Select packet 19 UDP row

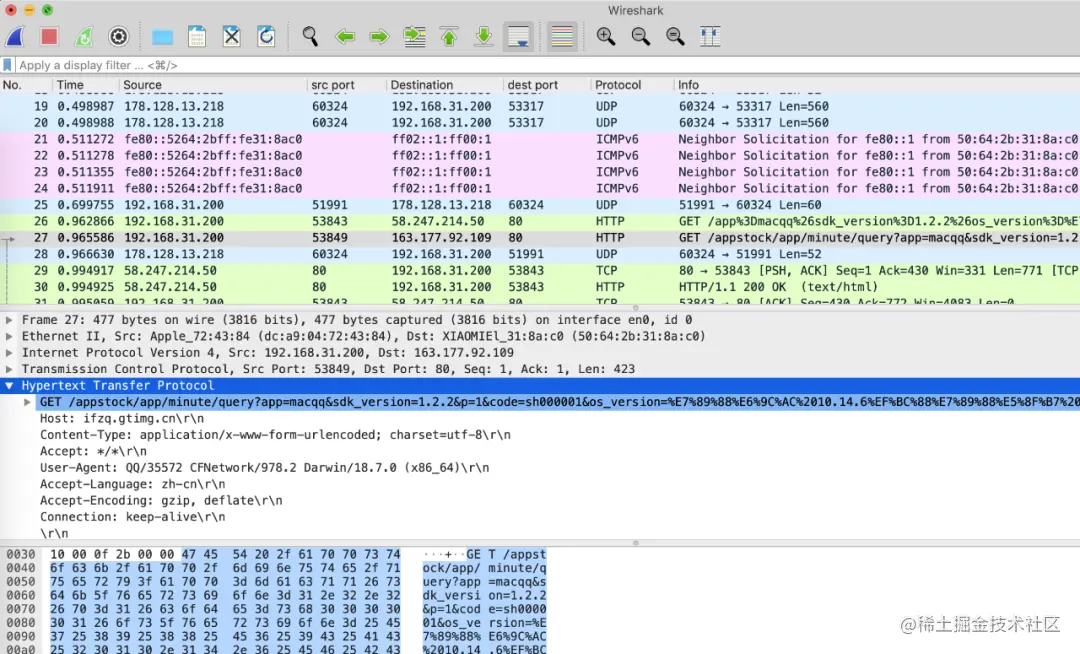(540, 106)
